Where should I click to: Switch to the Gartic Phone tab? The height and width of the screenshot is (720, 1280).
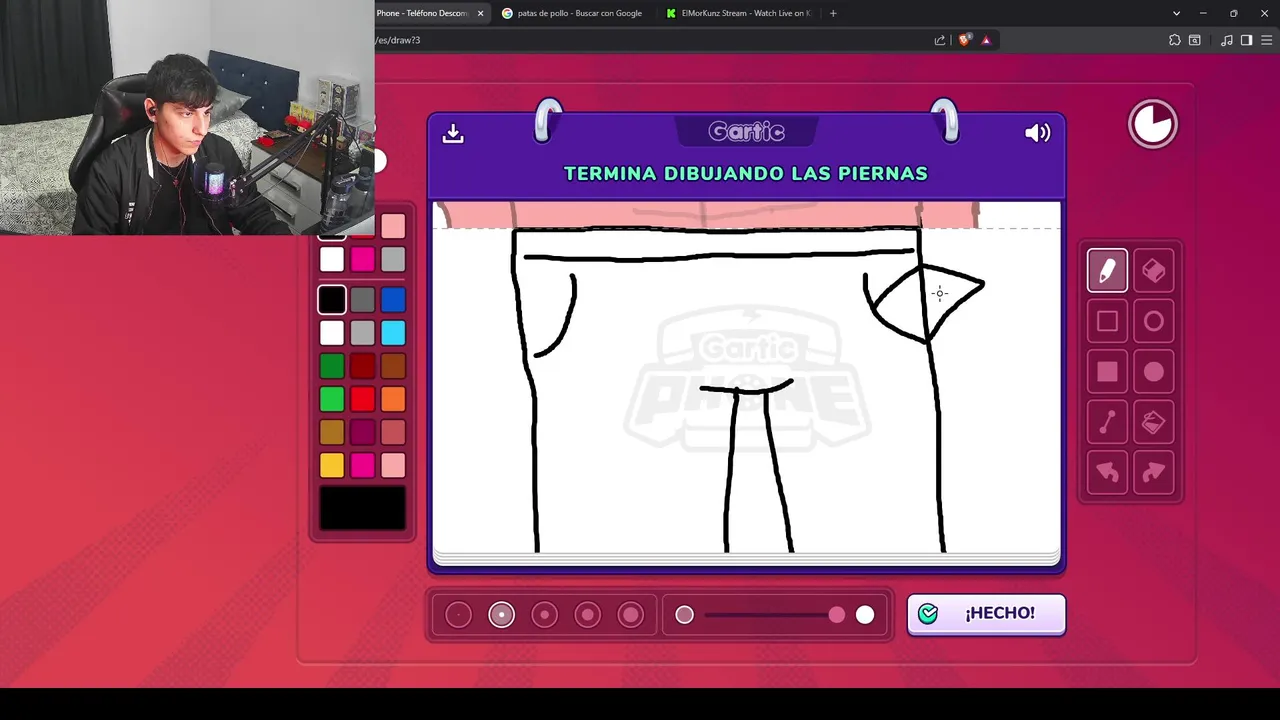coord(422,13)
